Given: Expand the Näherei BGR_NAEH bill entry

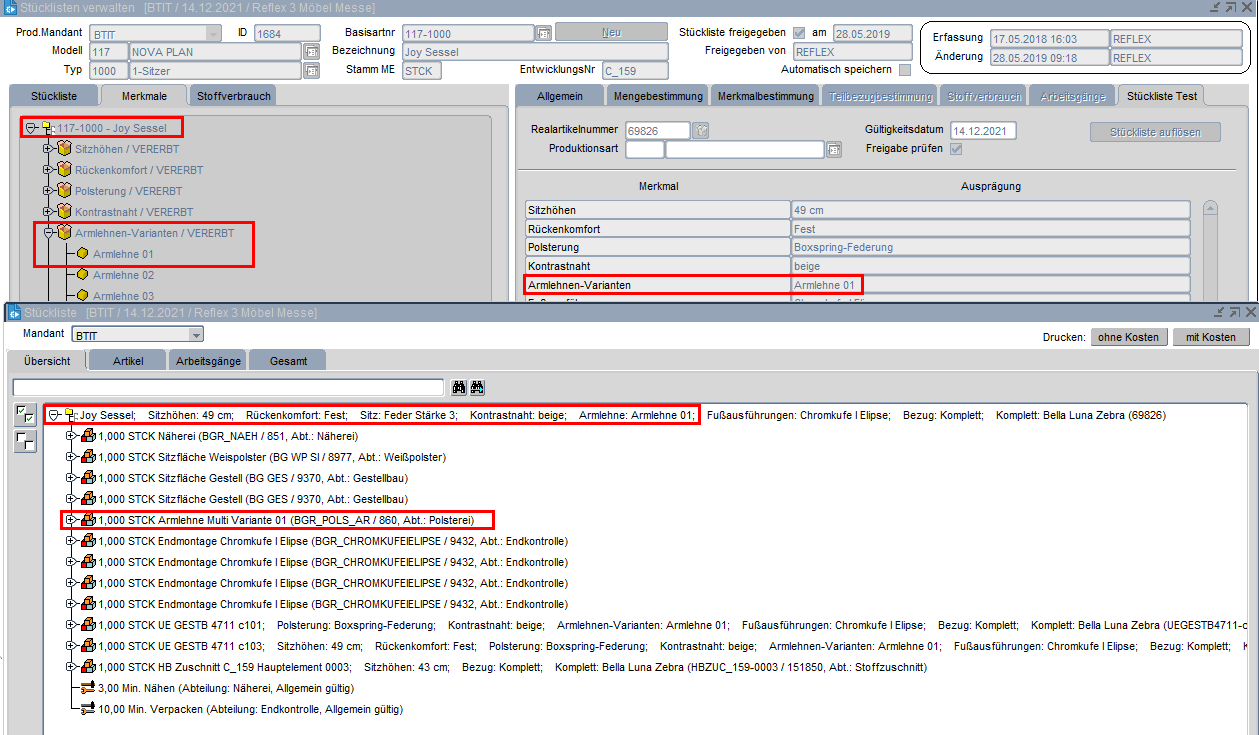Looking at the screenshot, I should point(70,436).
